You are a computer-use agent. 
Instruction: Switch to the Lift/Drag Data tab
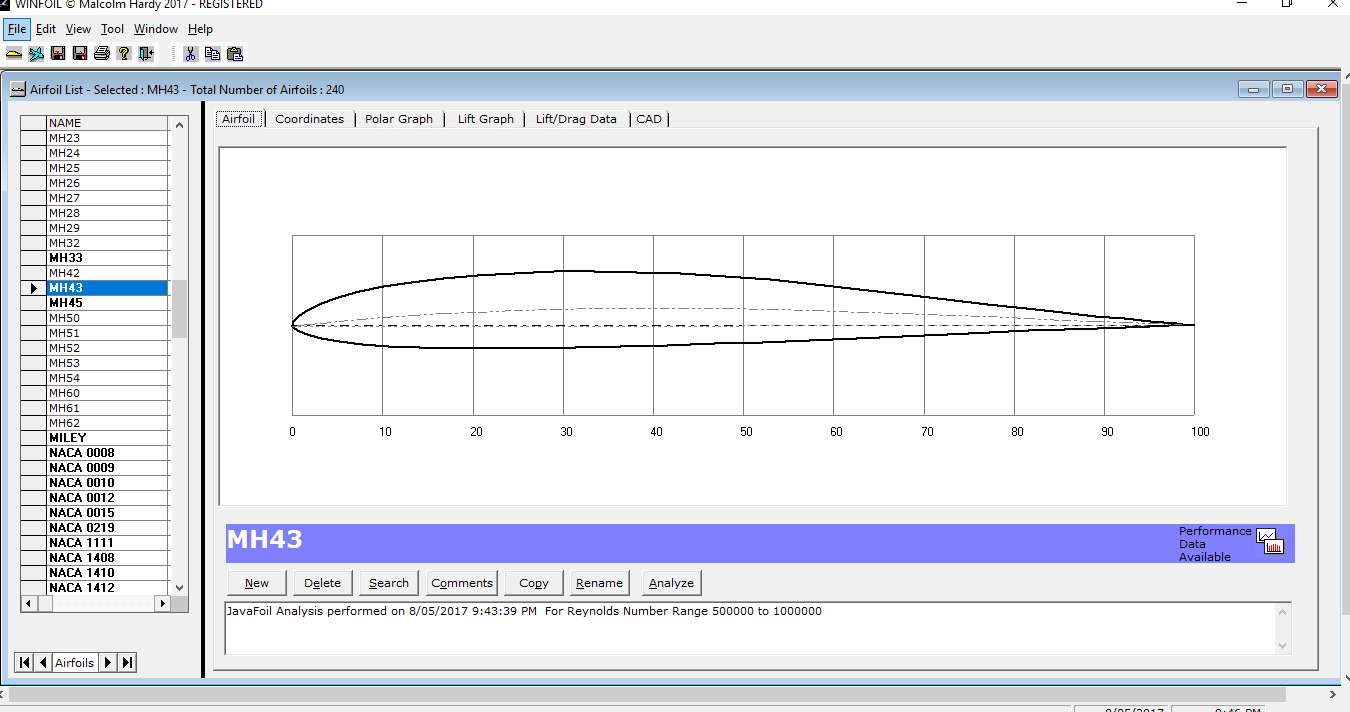[576, 118]
